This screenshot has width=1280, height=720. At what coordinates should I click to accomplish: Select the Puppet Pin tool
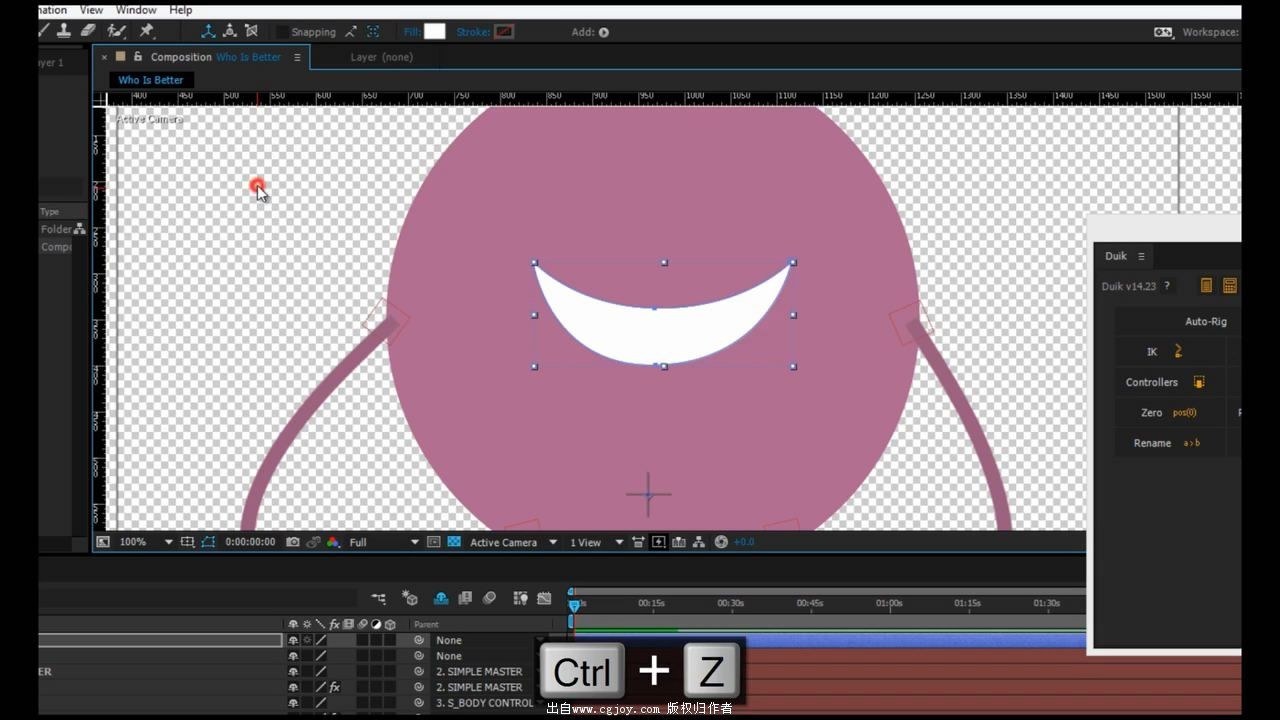click(147, 31)
